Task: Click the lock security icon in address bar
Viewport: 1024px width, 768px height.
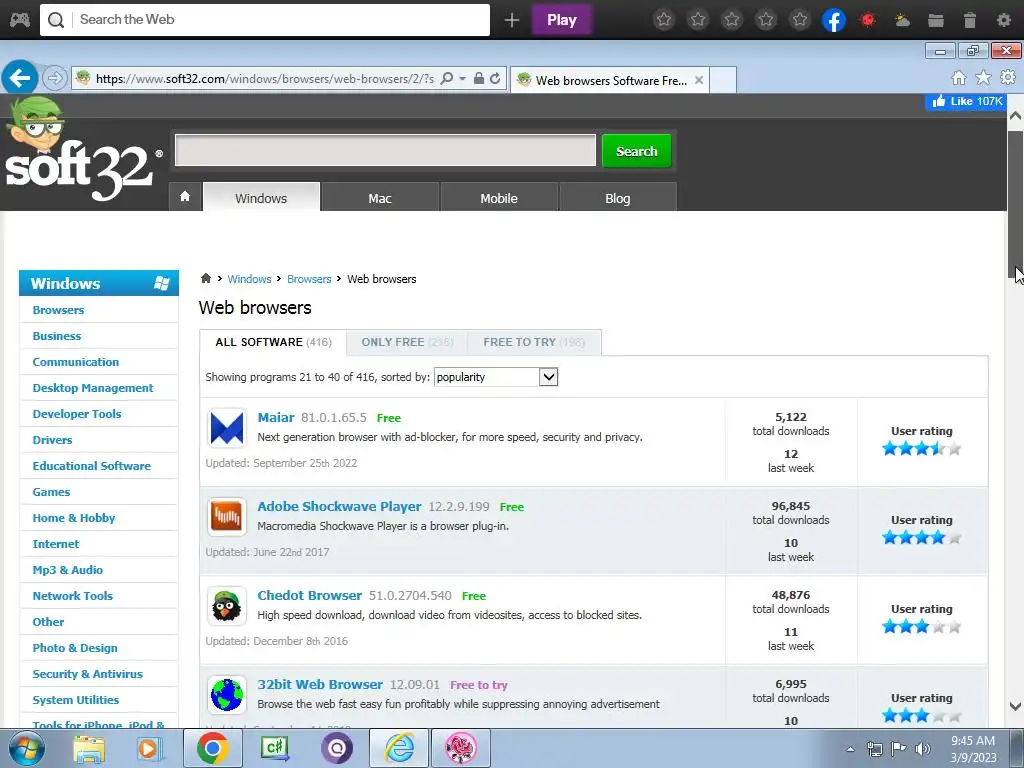Action: pyautogui.click(x=479, y=78)
